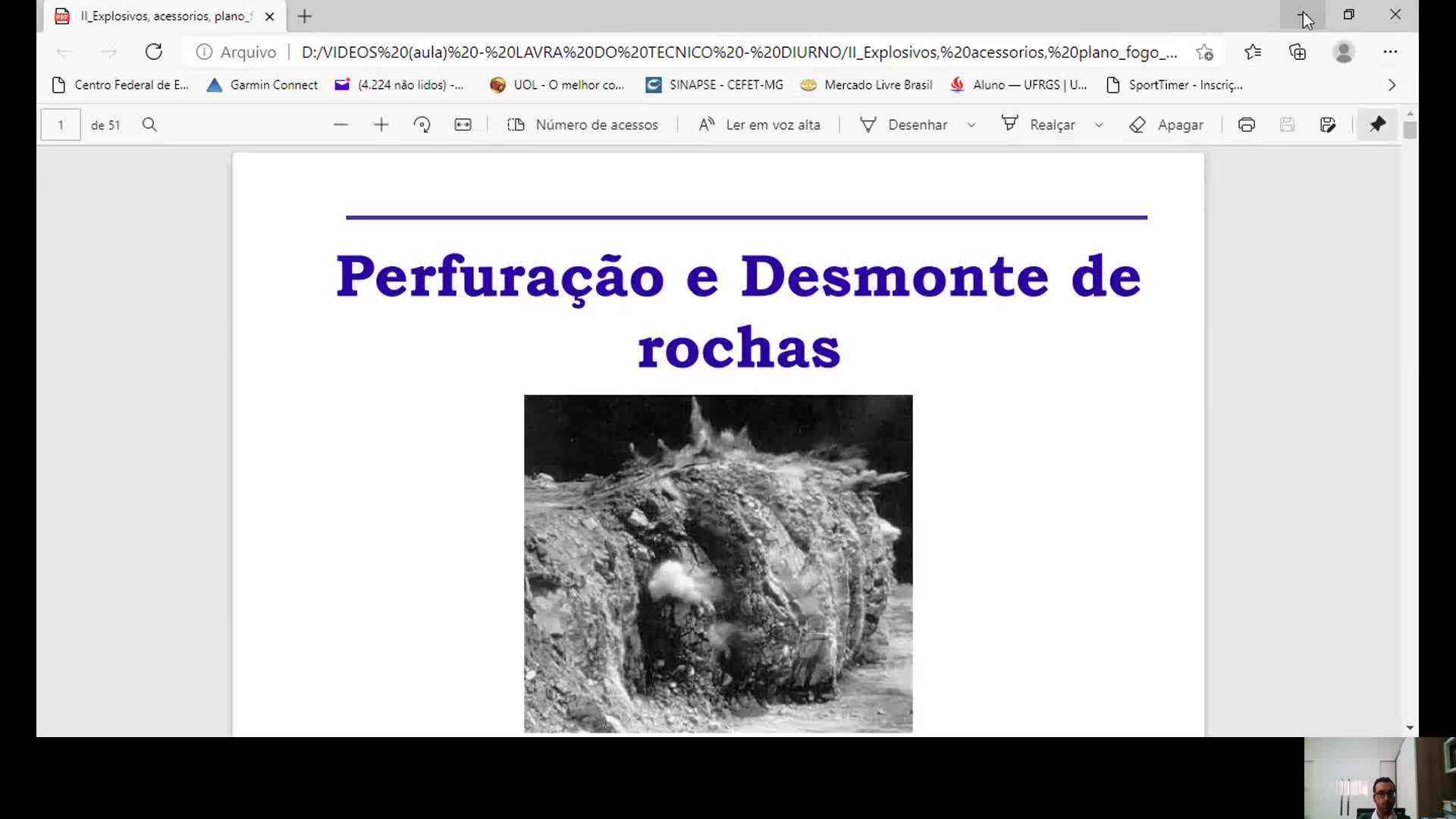
Task: Expand the Realçar color dropdown
Action: [x=1099, y=125]
